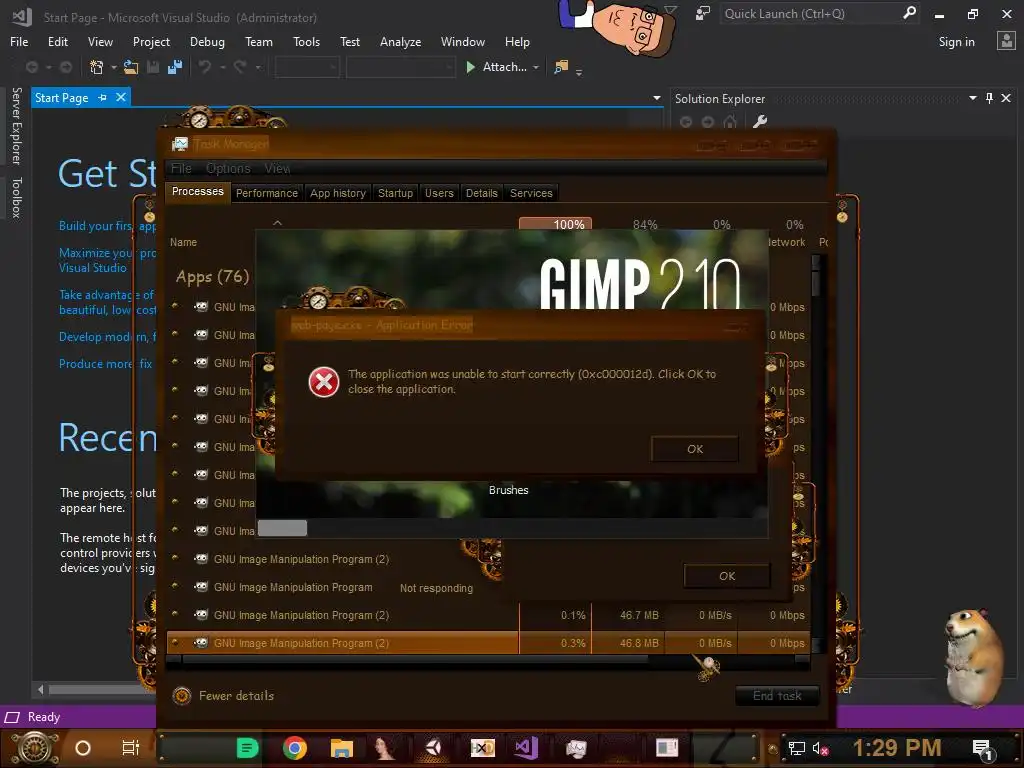This screenshot has height=768, width=1024.
Task: Open the Visual Studio File menu
Action: [19, 42]
